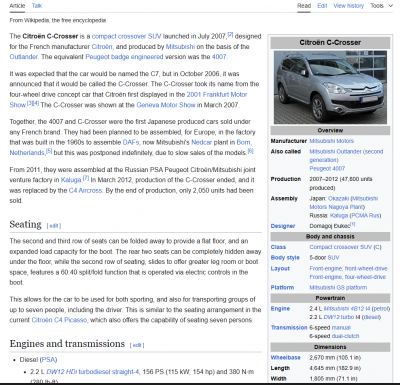The width and height of the screenshot is (400, 385).
Task: Open the Okazaki assembly link
Action: (x=338, y=199)
